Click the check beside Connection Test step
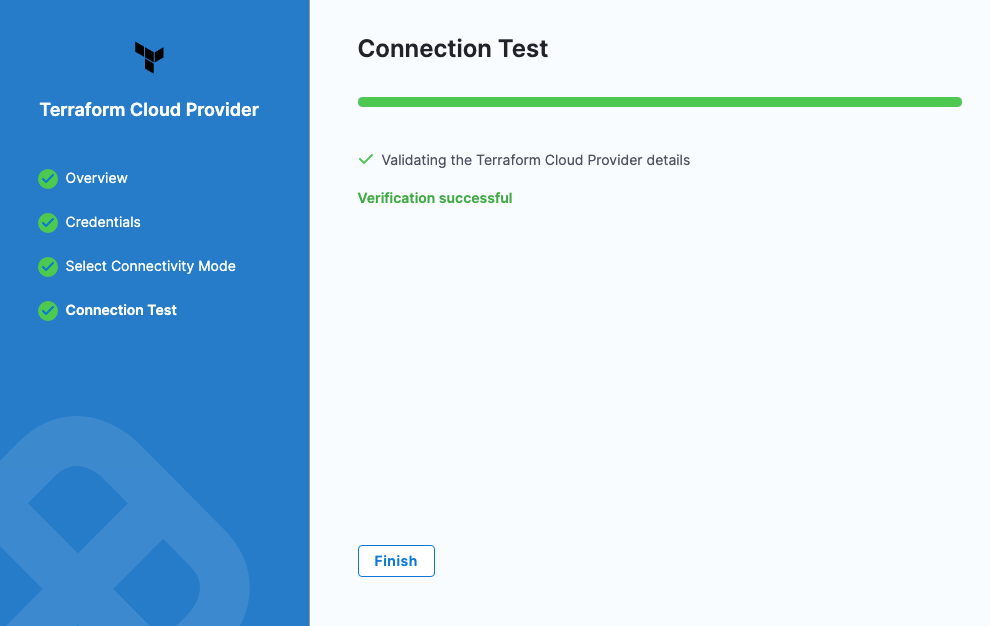990x626 pixels. (48, 311)
